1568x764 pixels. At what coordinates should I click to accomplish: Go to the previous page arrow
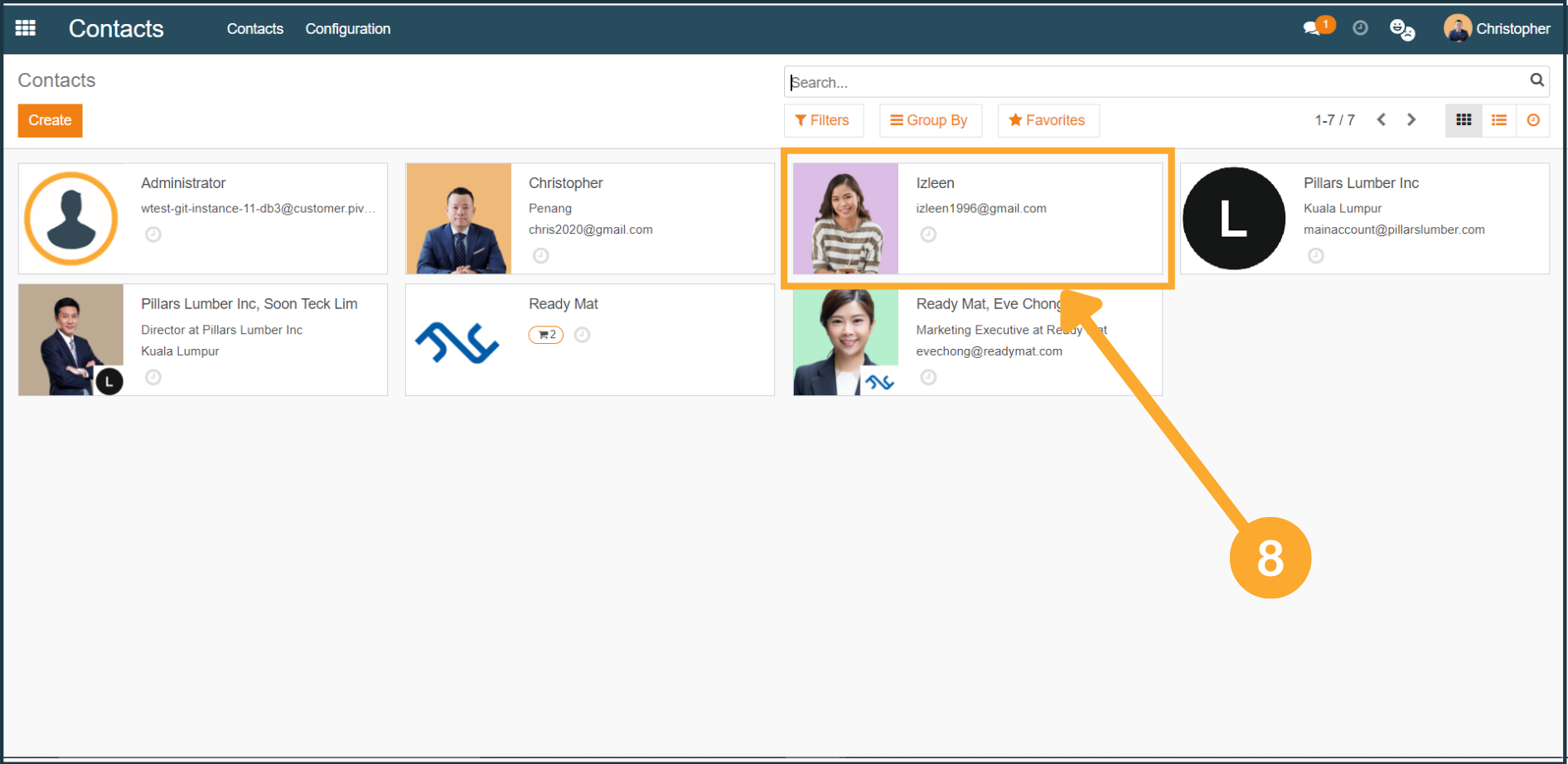tap(1382, 120)
